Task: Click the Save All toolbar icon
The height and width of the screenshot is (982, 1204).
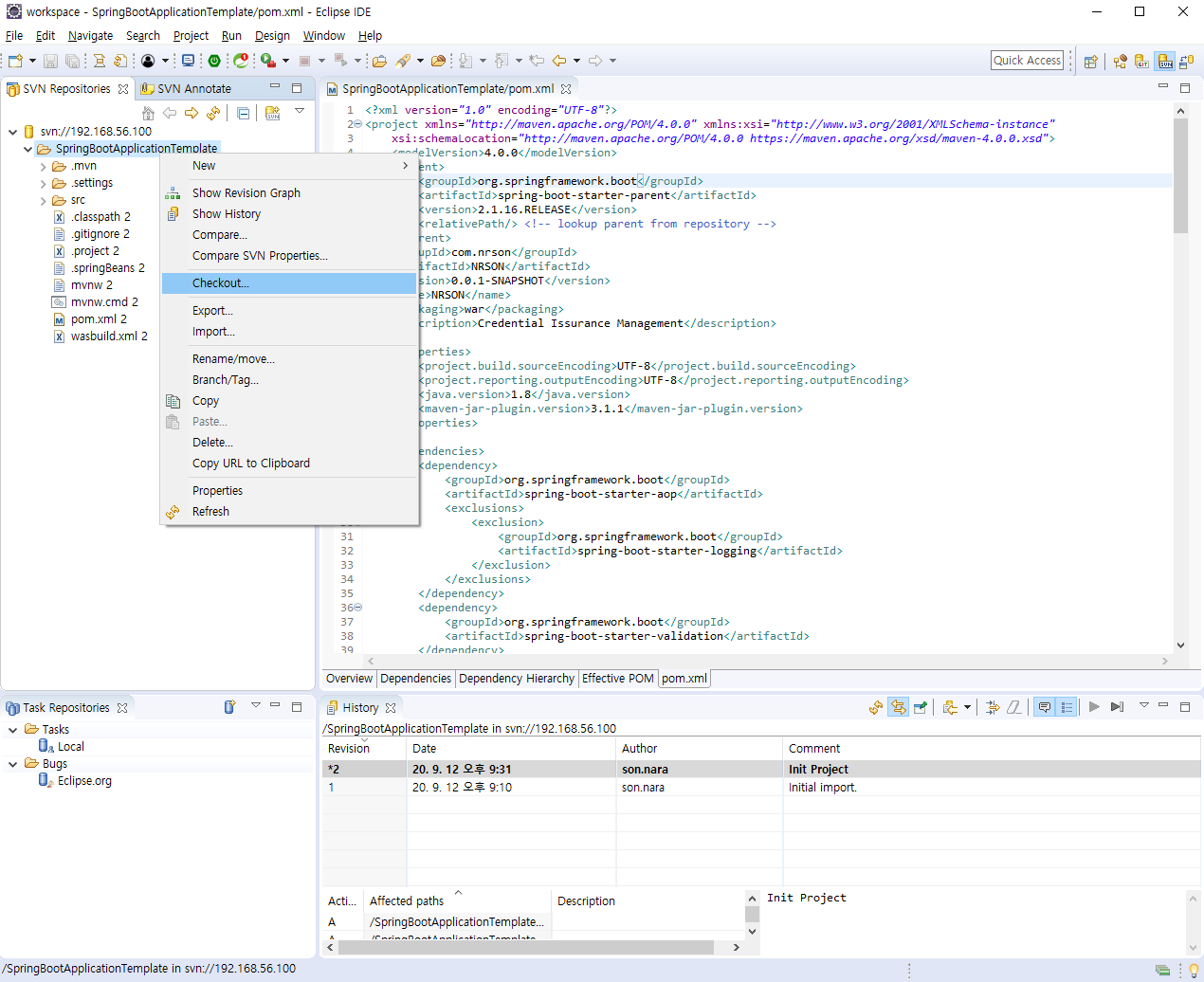Action: click(x=72, y=61)
